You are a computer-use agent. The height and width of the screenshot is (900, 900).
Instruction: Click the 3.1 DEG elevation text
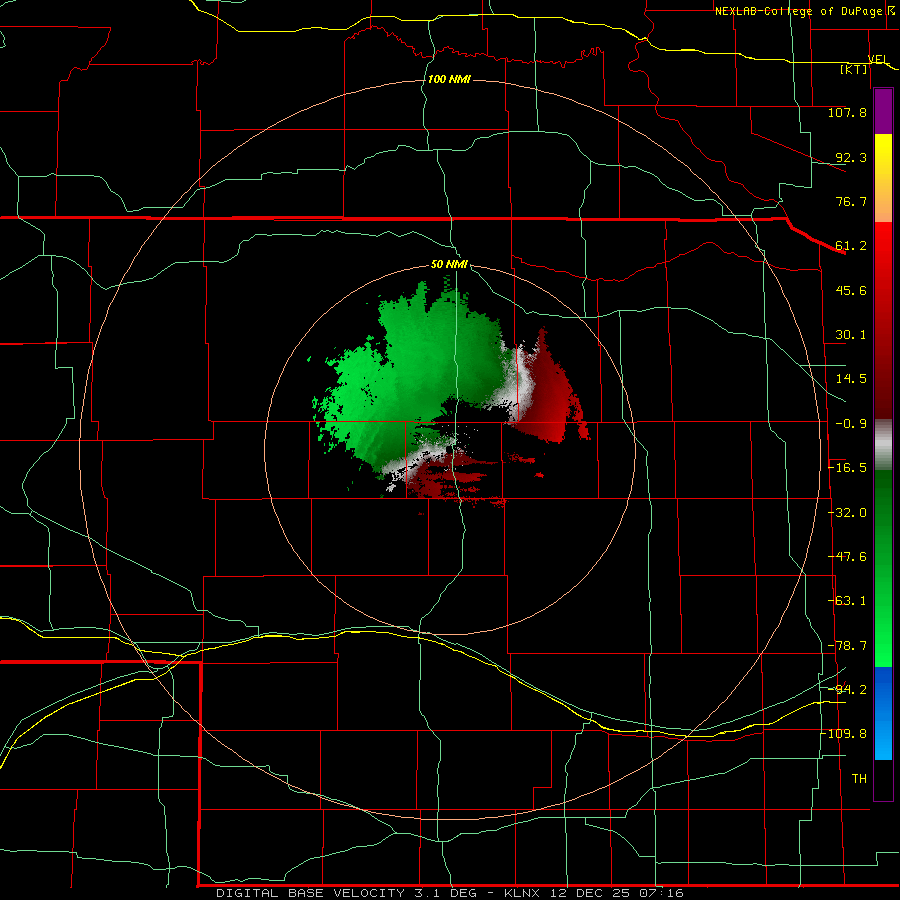click(445, 893)
